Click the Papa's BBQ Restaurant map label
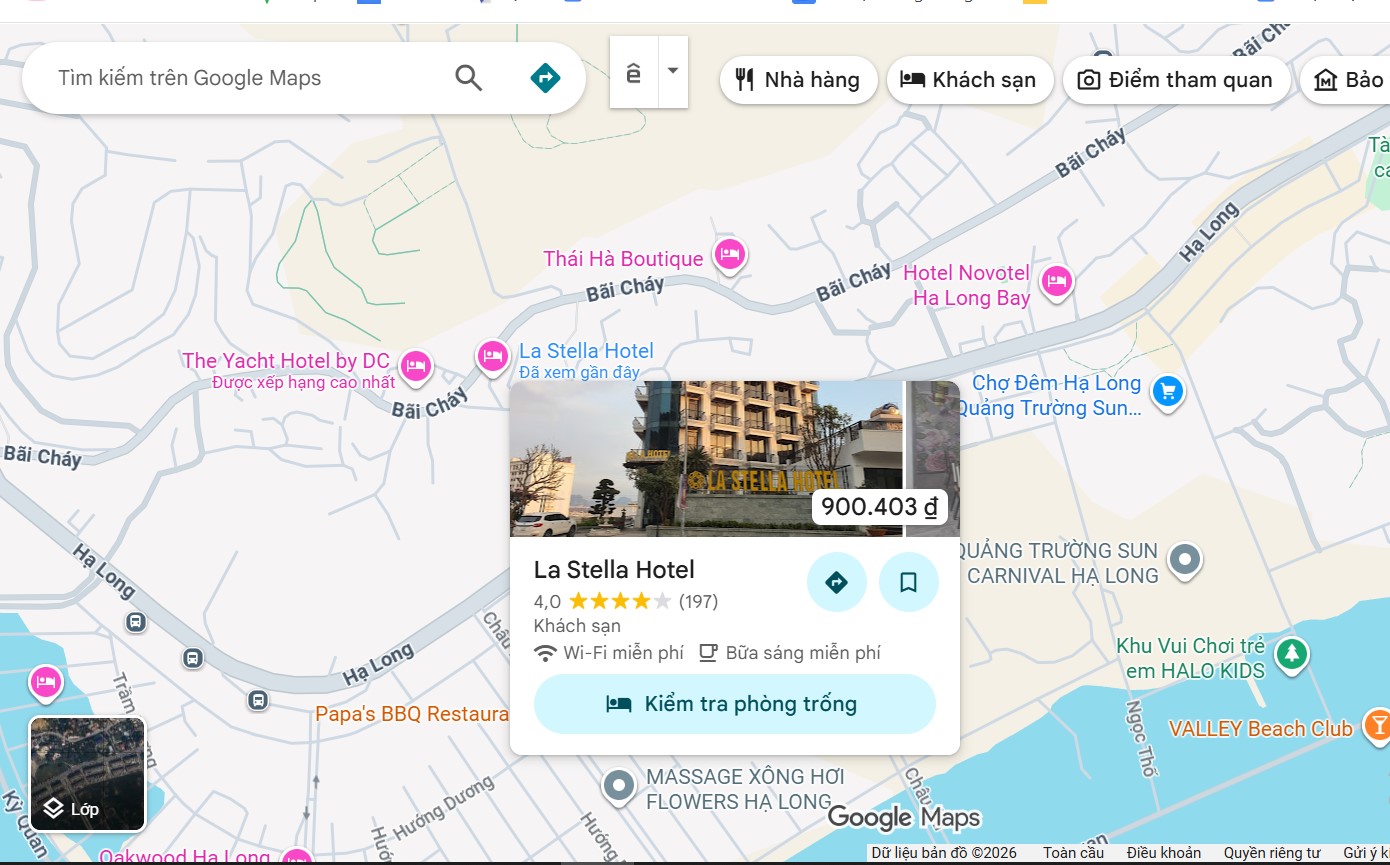Screen dimensions: 1390x865 [412, 714]
